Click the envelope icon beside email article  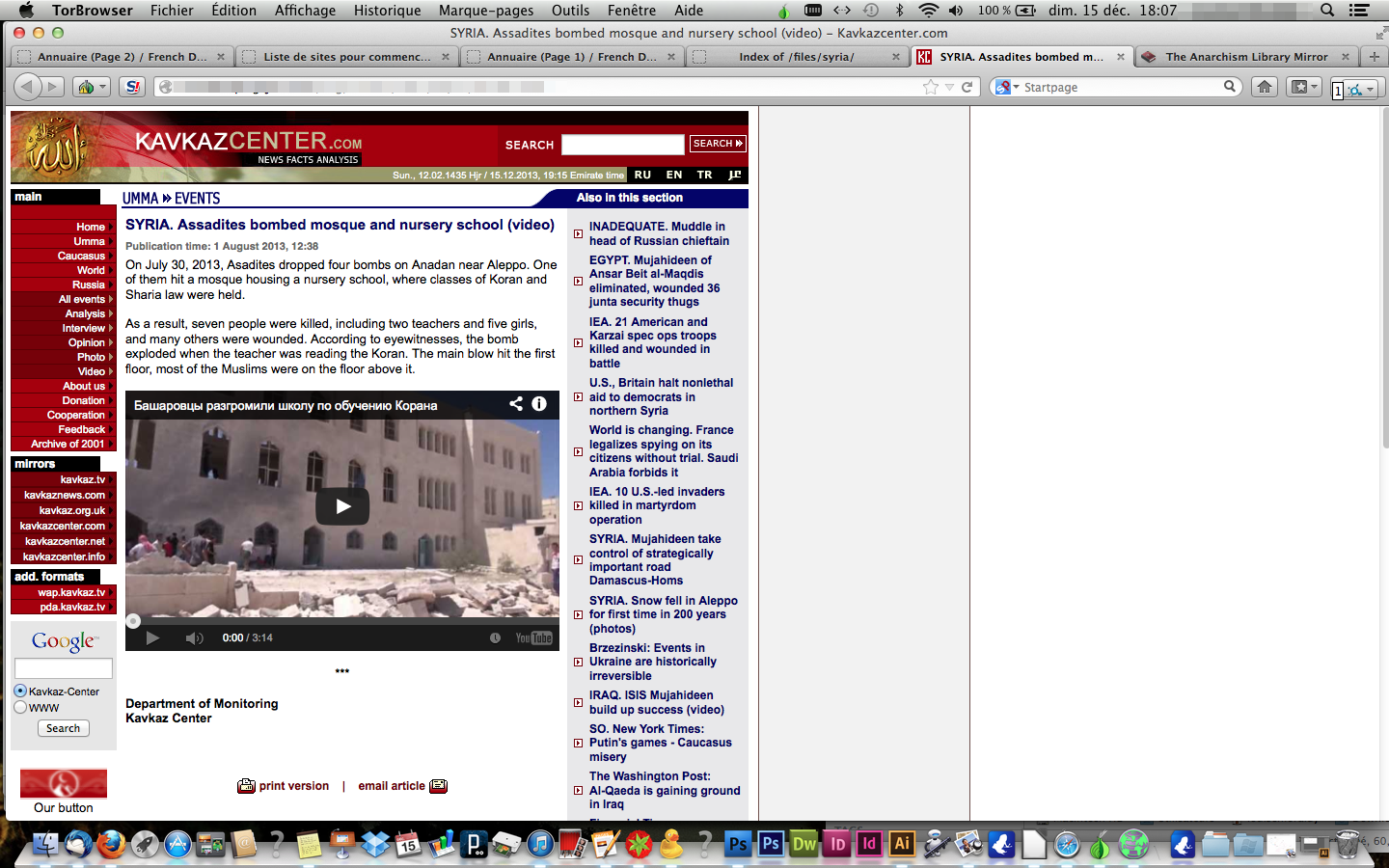(x=438, y=786)
